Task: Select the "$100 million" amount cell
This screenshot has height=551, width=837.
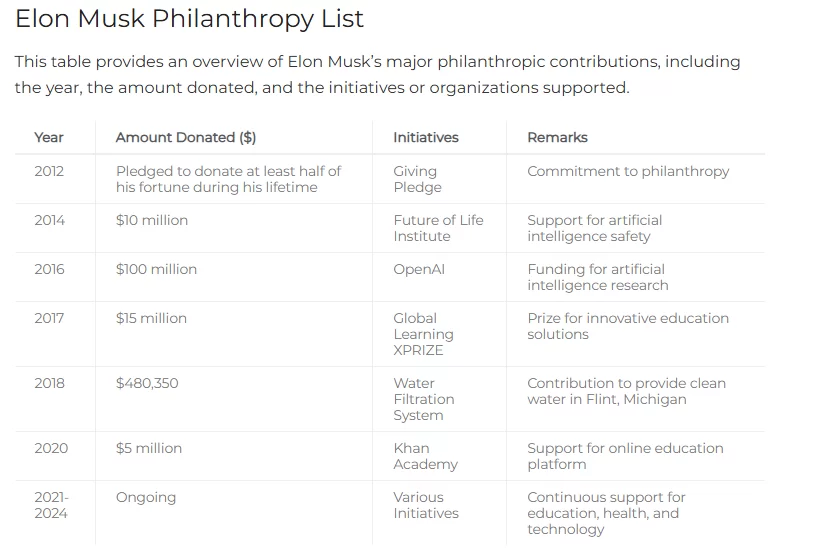Action: click(x=156, y=269)
